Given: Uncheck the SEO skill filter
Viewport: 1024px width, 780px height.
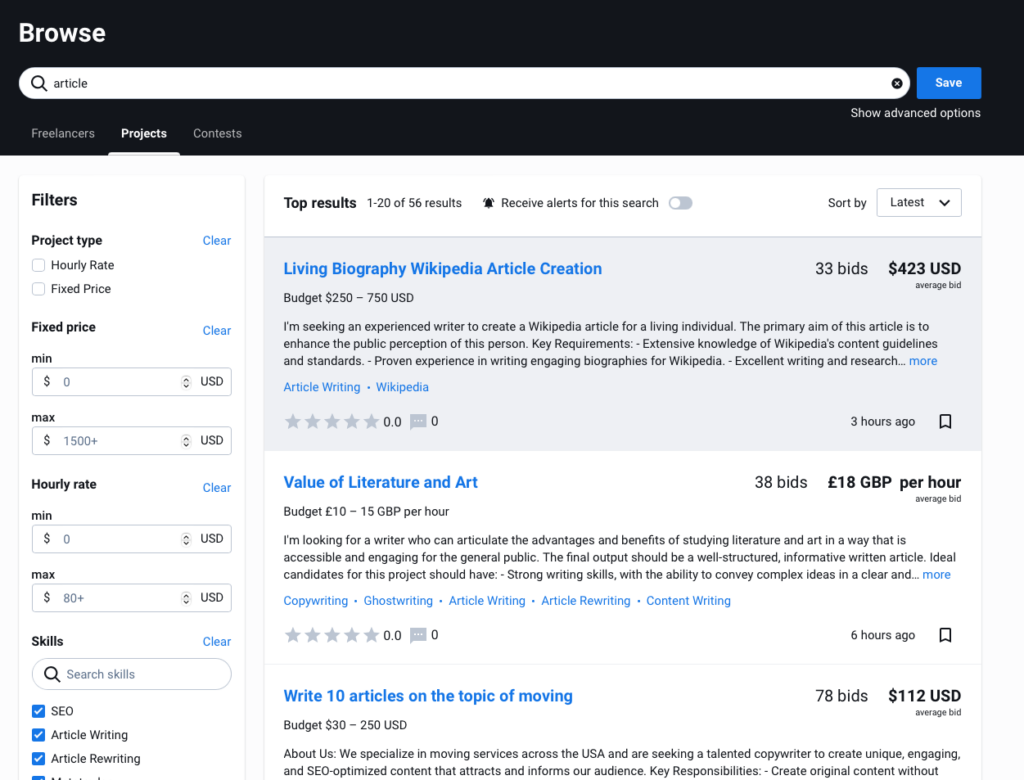Looking at the screenshot, I should tap(39, 711).
